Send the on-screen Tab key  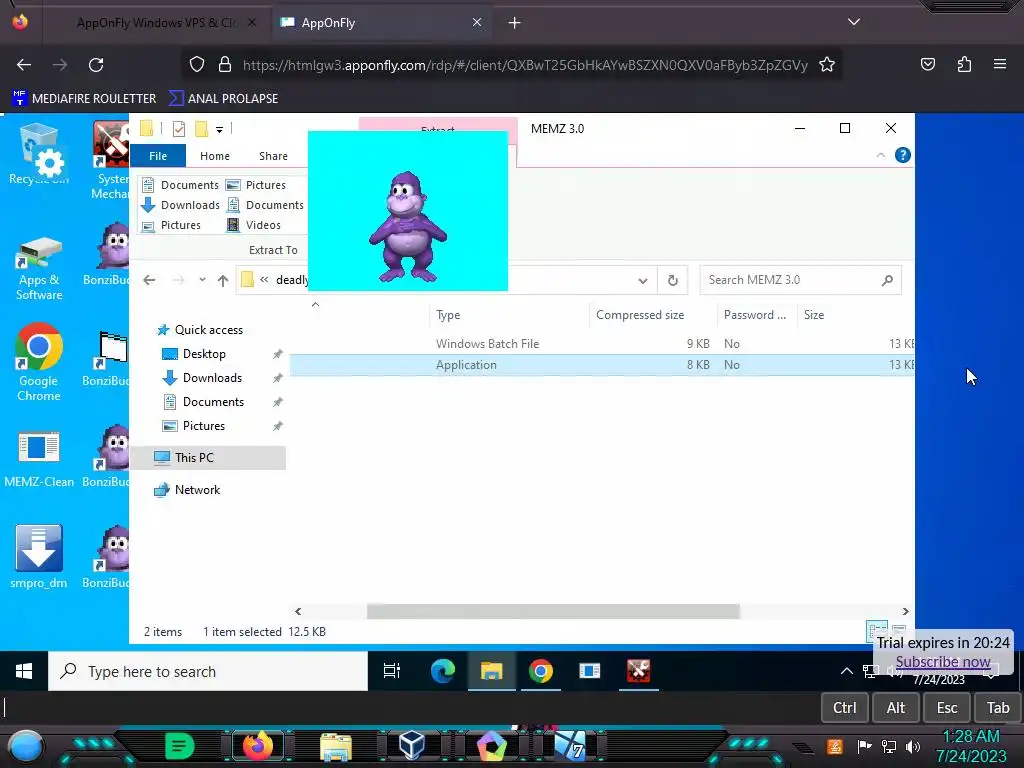pyautogui.click(x=998, y=708)
